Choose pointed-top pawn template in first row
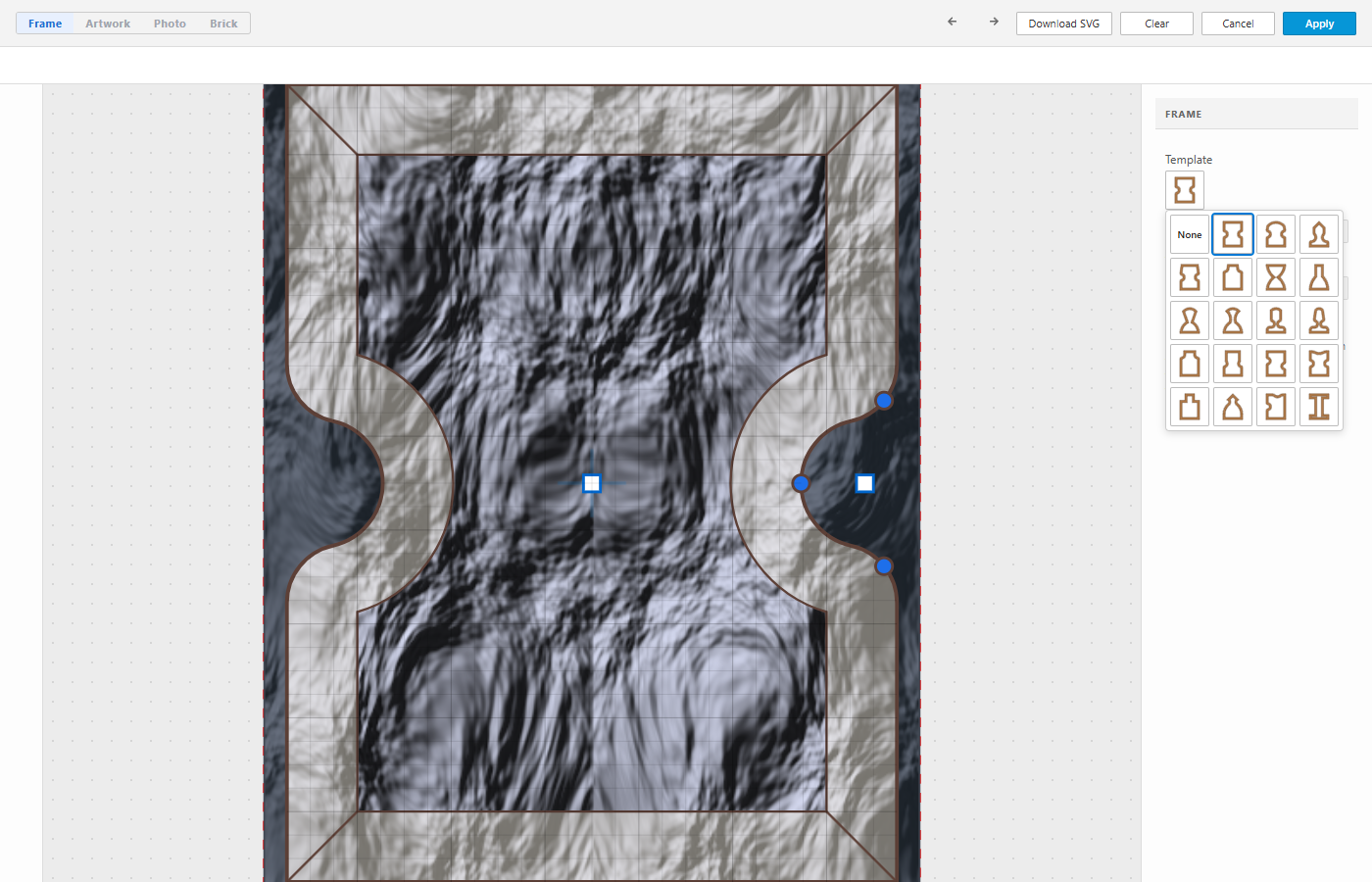Image resolution: width=1372 pixels, height=882 pixels. pyautogui.click(x=1319, y=234)
